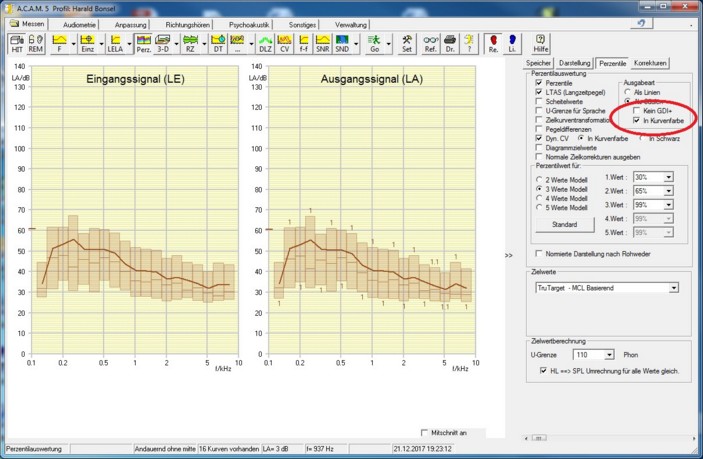This screenshot has width=703, height=459.
Task: Open the Sonstiges tab
Action: [x=302, y=25]
